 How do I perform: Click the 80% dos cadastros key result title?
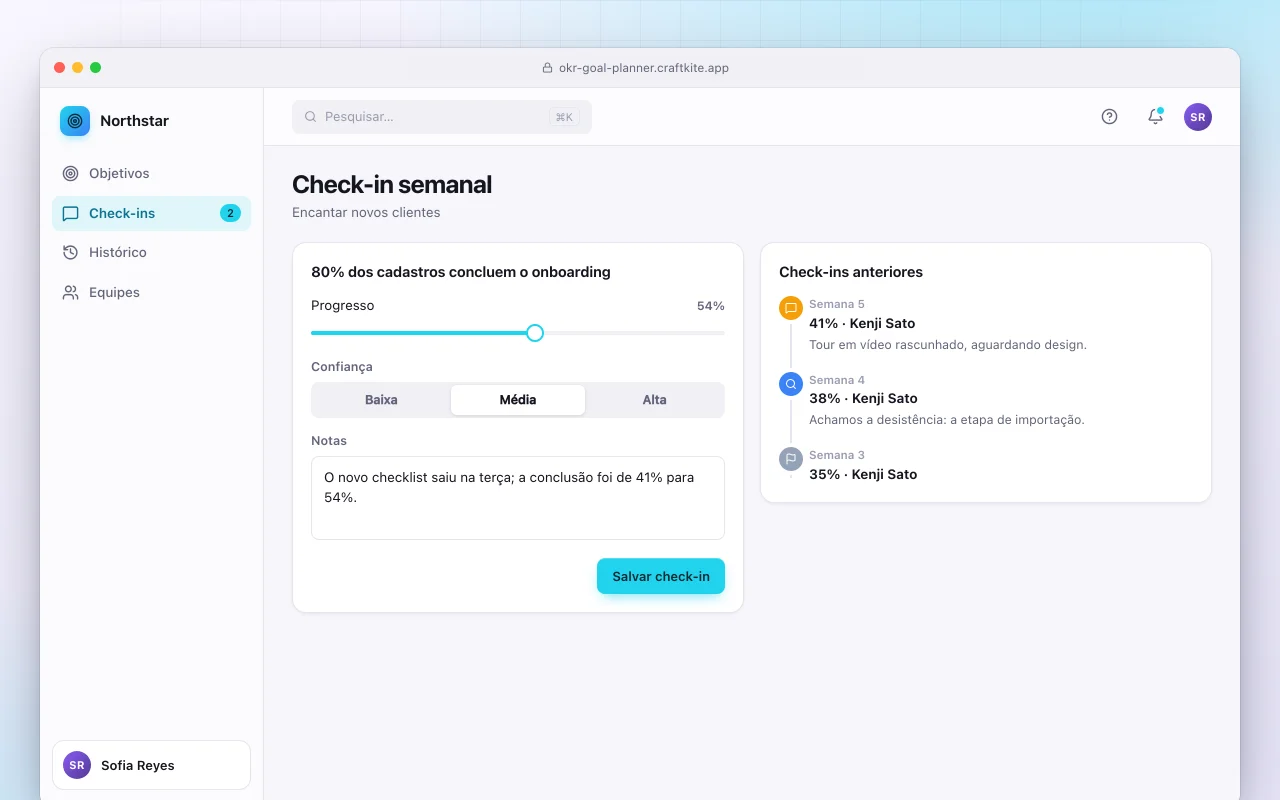[461, 272]
